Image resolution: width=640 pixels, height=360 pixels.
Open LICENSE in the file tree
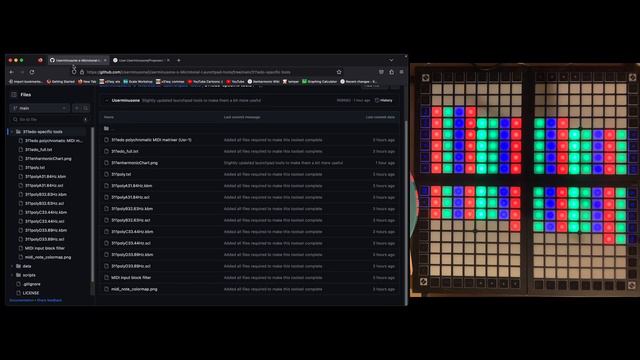pyautogui.click(x=31, y=293)
